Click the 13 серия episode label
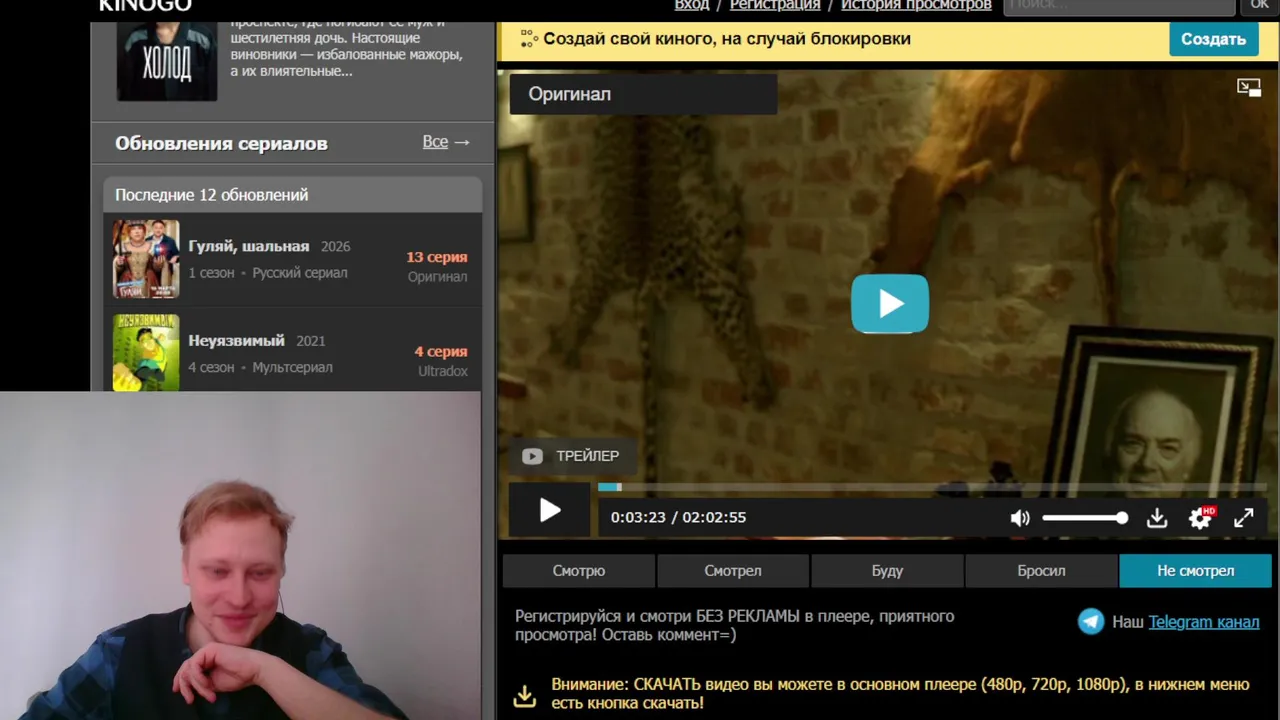1280x720 pixels. tap(437, 257)
